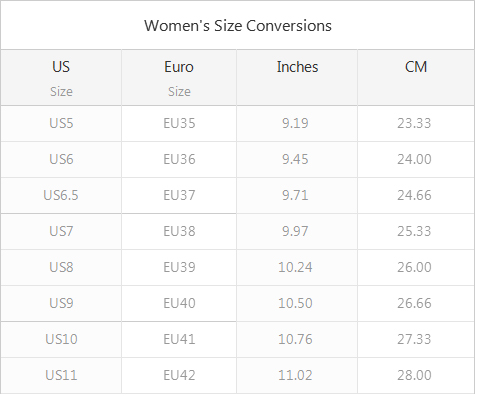This screenshot has height=396, width=477.
Task: Select the EU36 cell
Action: click(179, 159)
